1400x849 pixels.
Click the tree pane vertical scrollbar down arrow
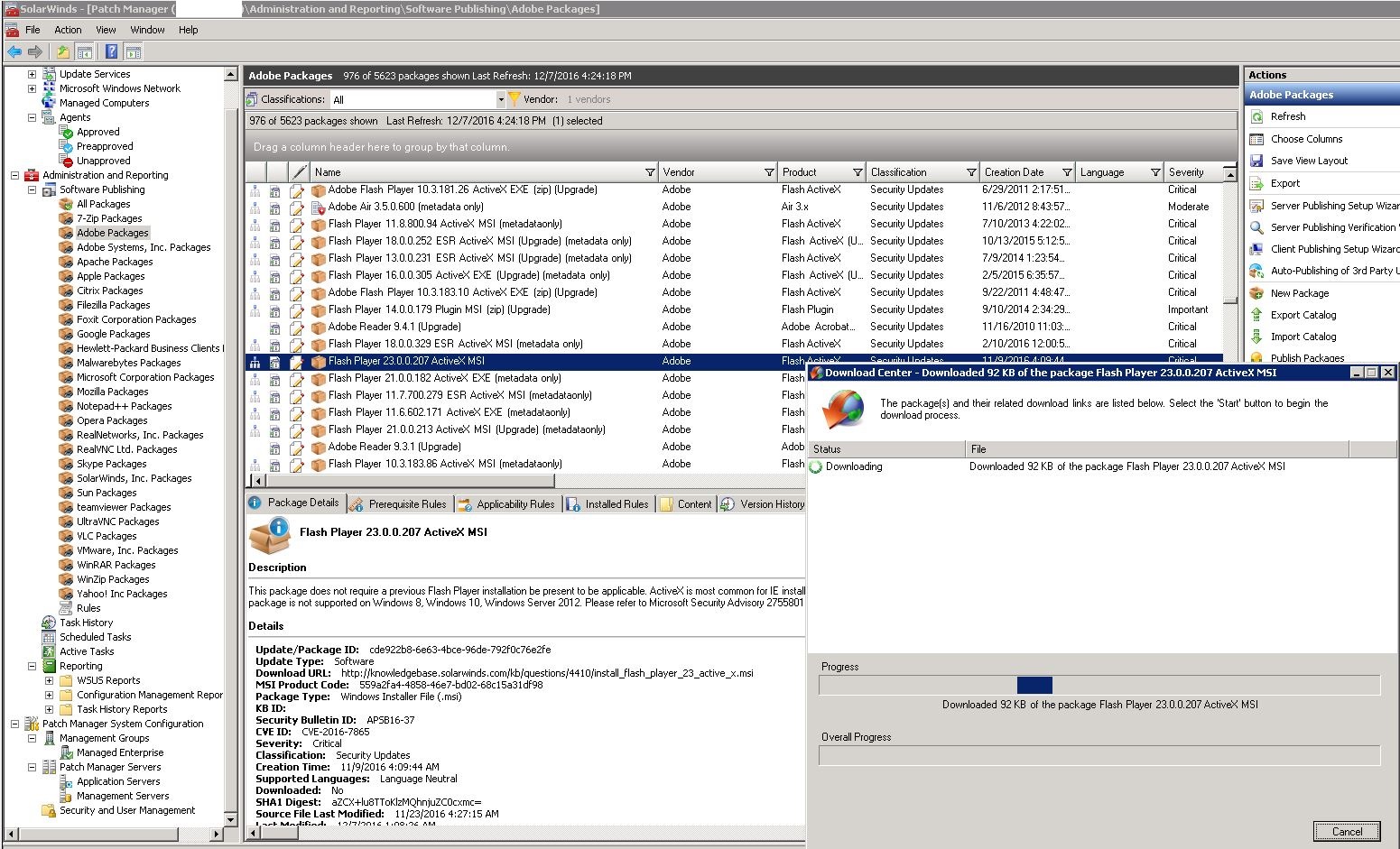tap(230, 820)
